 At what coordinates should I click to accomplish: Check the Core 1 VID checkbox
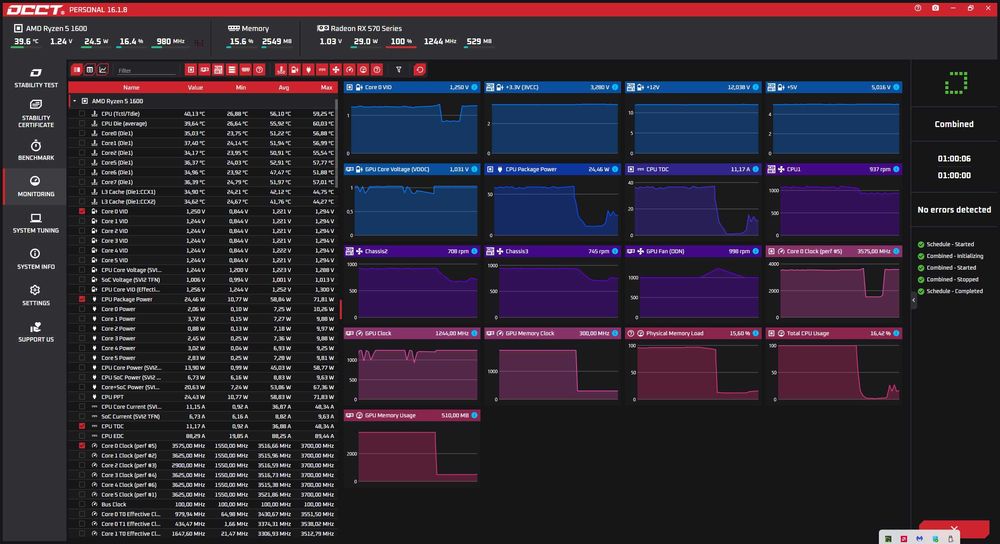[x=82, y=221]
